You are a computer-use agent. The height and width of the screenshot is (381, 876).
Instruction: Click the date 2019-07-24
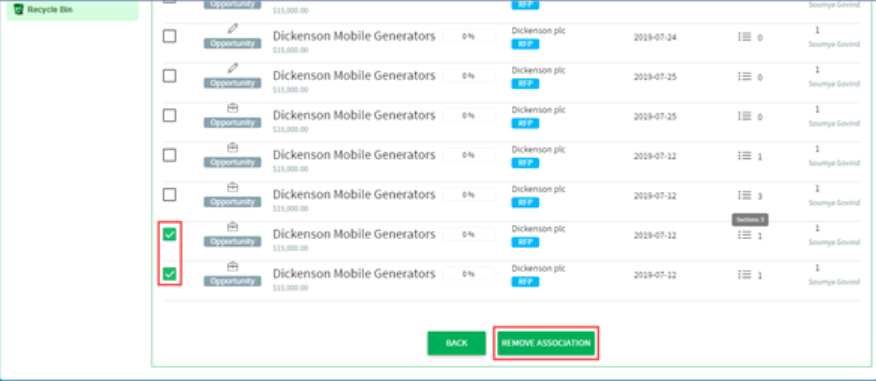click(x=655, y=37)
